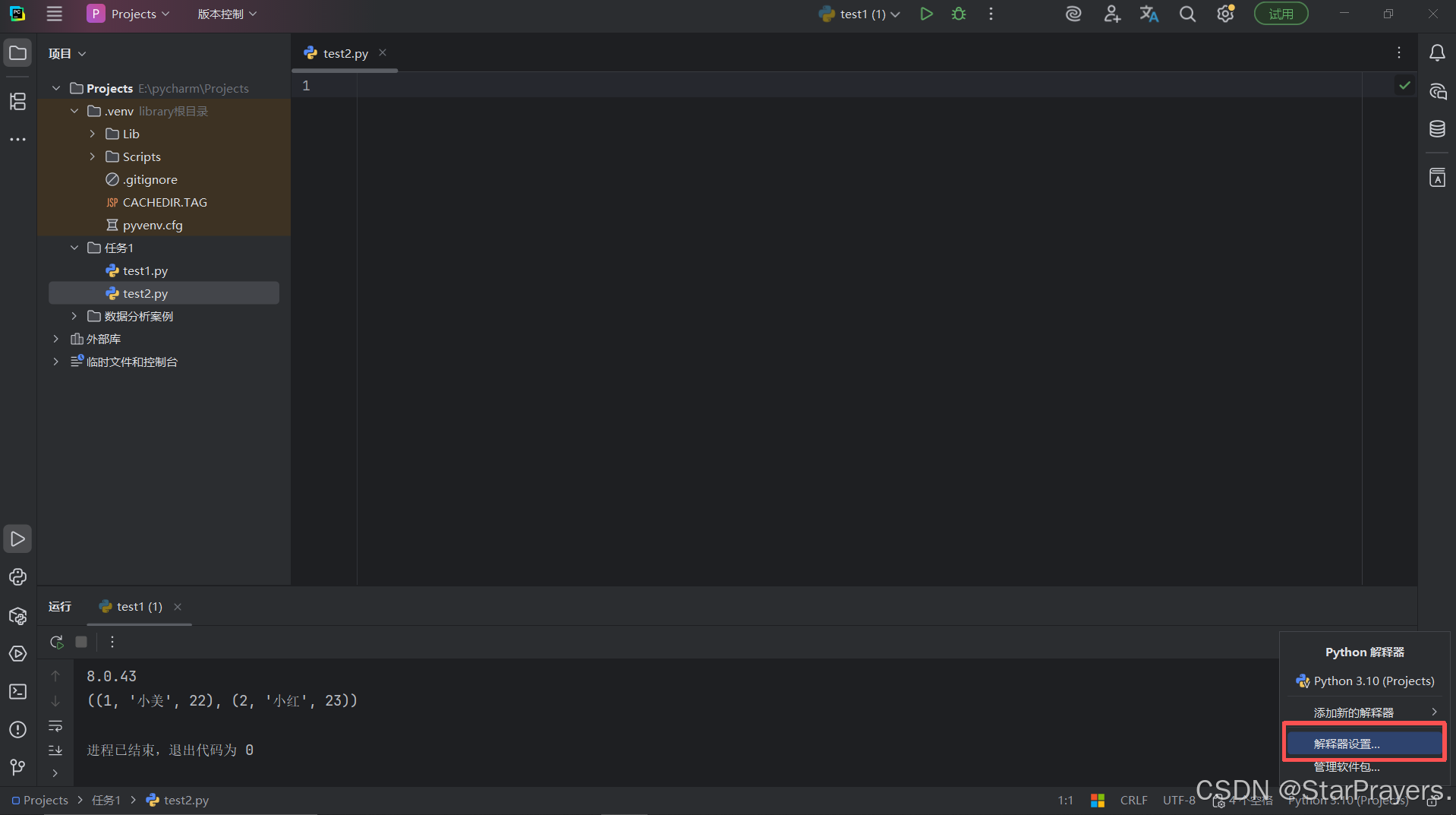This screenshot has height=815, width=1456.
Task: Open the Services tool window icon
Action: [17, 653]
